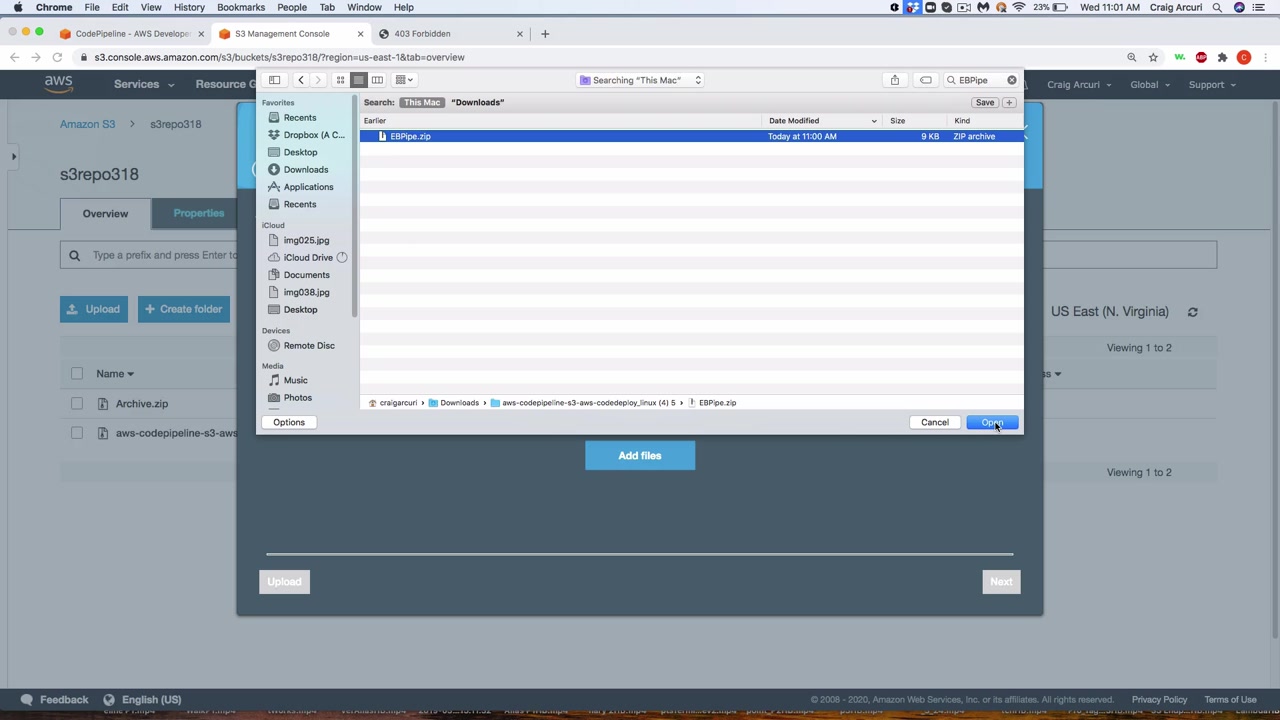Sort S3 objects by Name column
The image size is (1280, 720).
coord(114,374)
